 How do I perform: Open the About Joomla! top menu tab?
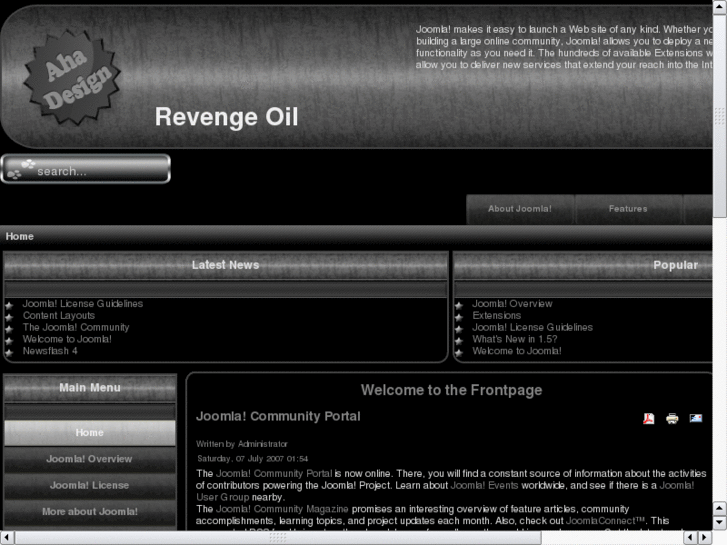point(520,209)
